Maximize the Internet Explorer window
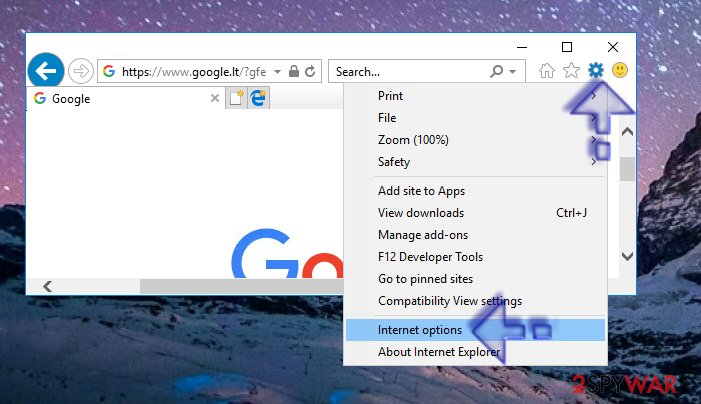 tap(567, 47)
